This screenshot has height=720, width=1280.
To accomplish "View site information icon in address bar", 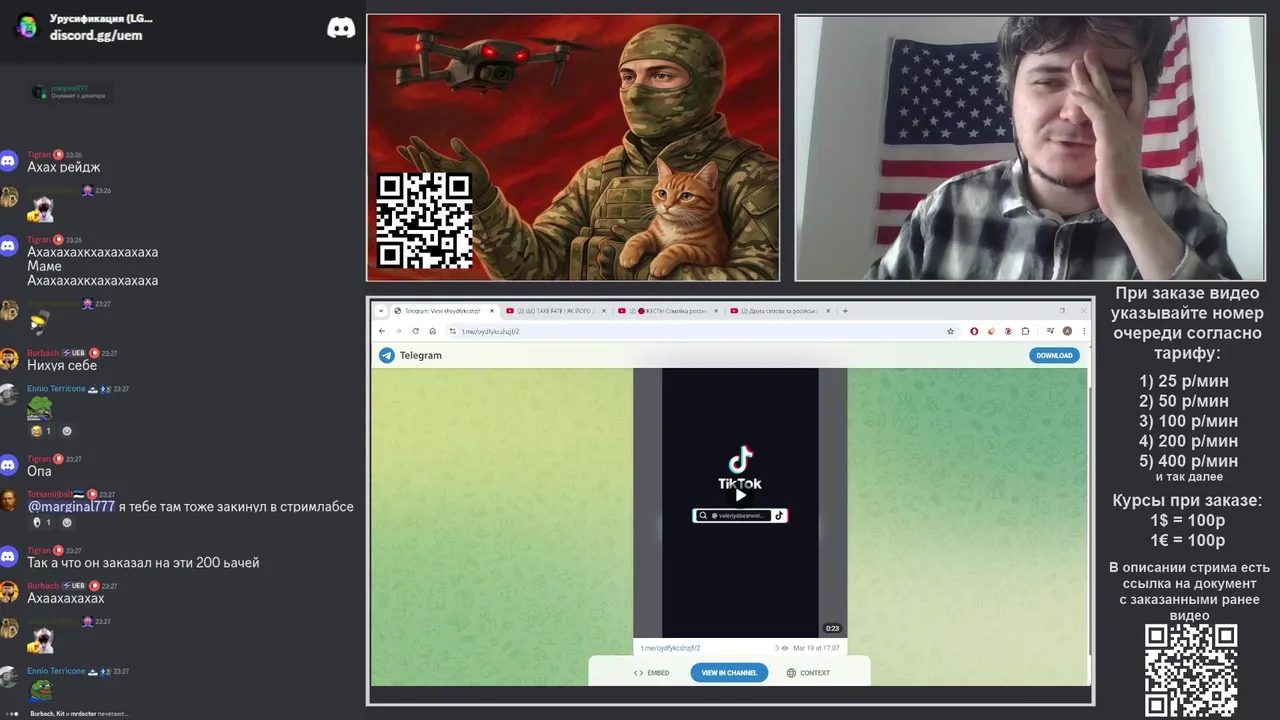I will tap(453, 331).
